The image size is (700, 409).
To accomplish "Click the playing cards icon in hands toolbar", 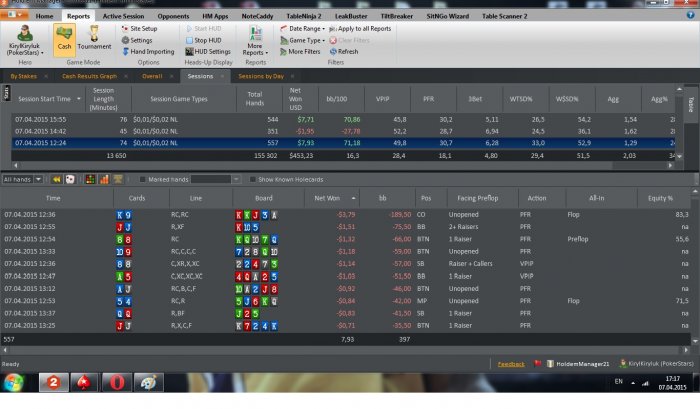I will coord(70,179).
